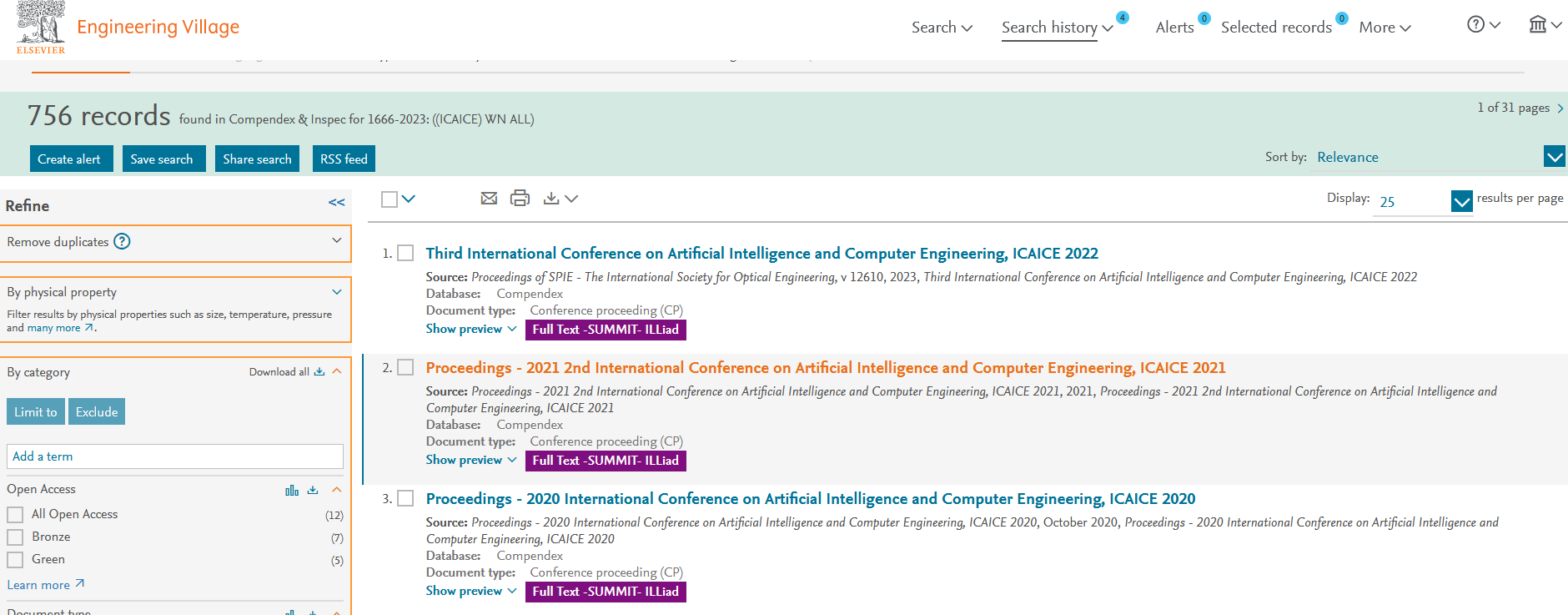The height and width of the screenshot is (615, 1568).
Task: Show preview for ICAICE 2021 record
Action: tap(471, 460)
